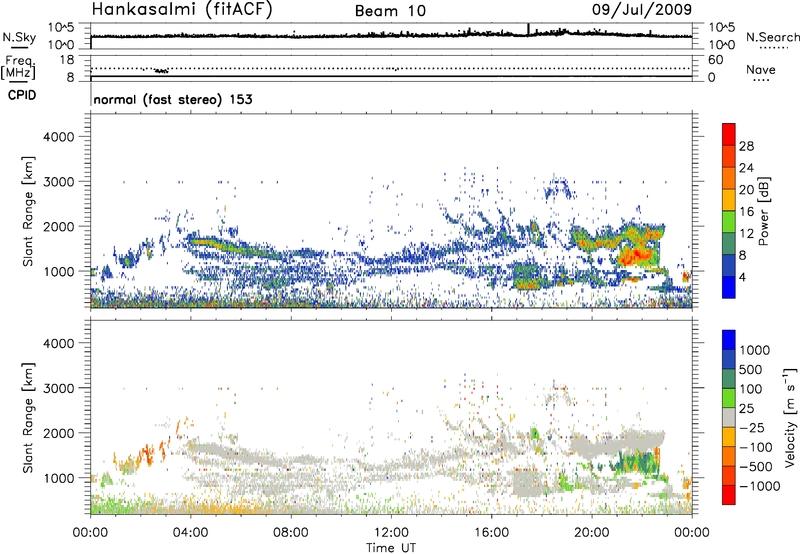Viewport: 800px width, 554px height.
Task: Pick the light green power swatch between 12 and 16
Action: 729,221
